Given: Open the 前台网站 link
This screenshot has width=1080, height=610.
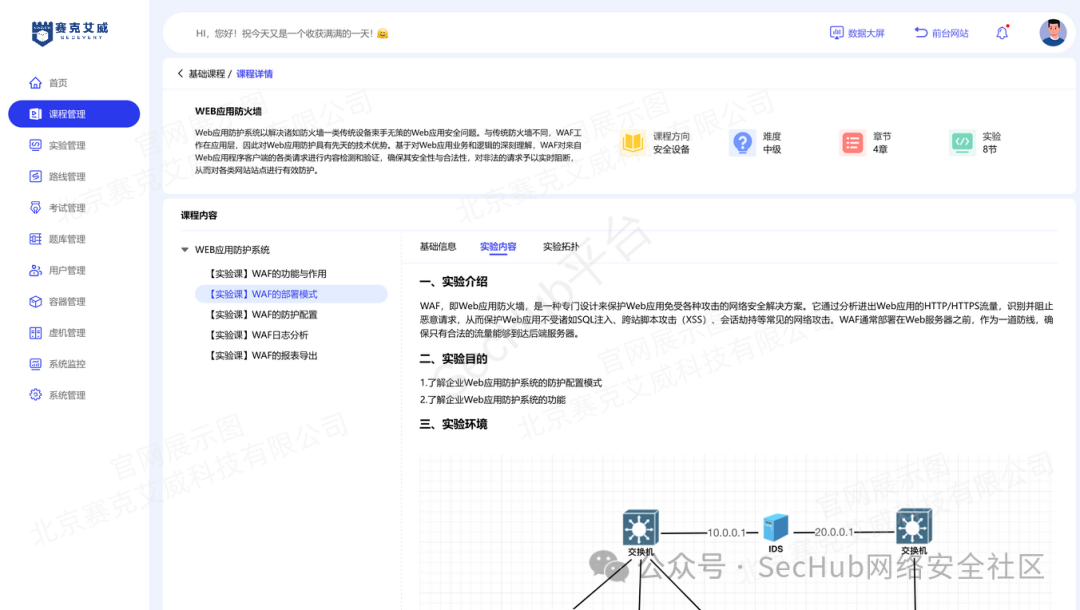Looking at the screenshot, I should coord(950,33).
